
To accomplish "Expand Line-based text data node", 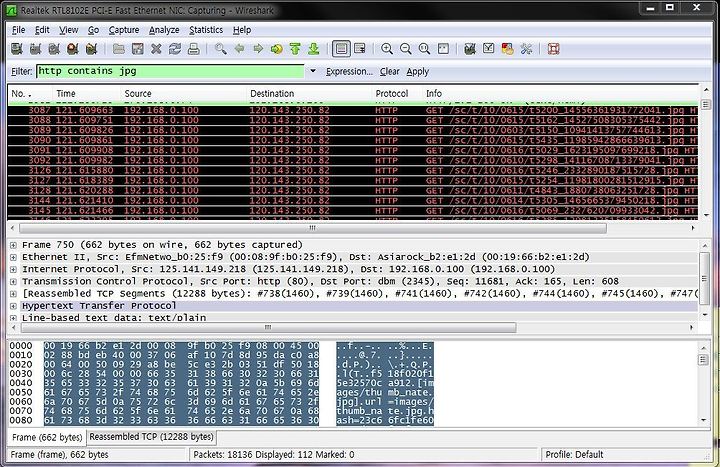I will 13,318.
